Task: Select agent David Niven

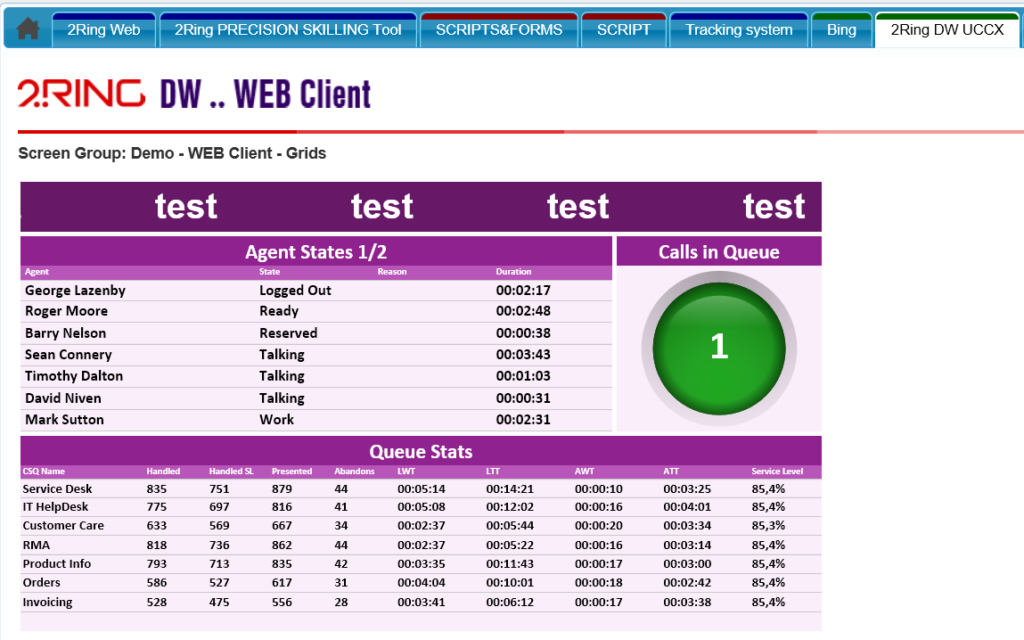Action: coord(63,398)
